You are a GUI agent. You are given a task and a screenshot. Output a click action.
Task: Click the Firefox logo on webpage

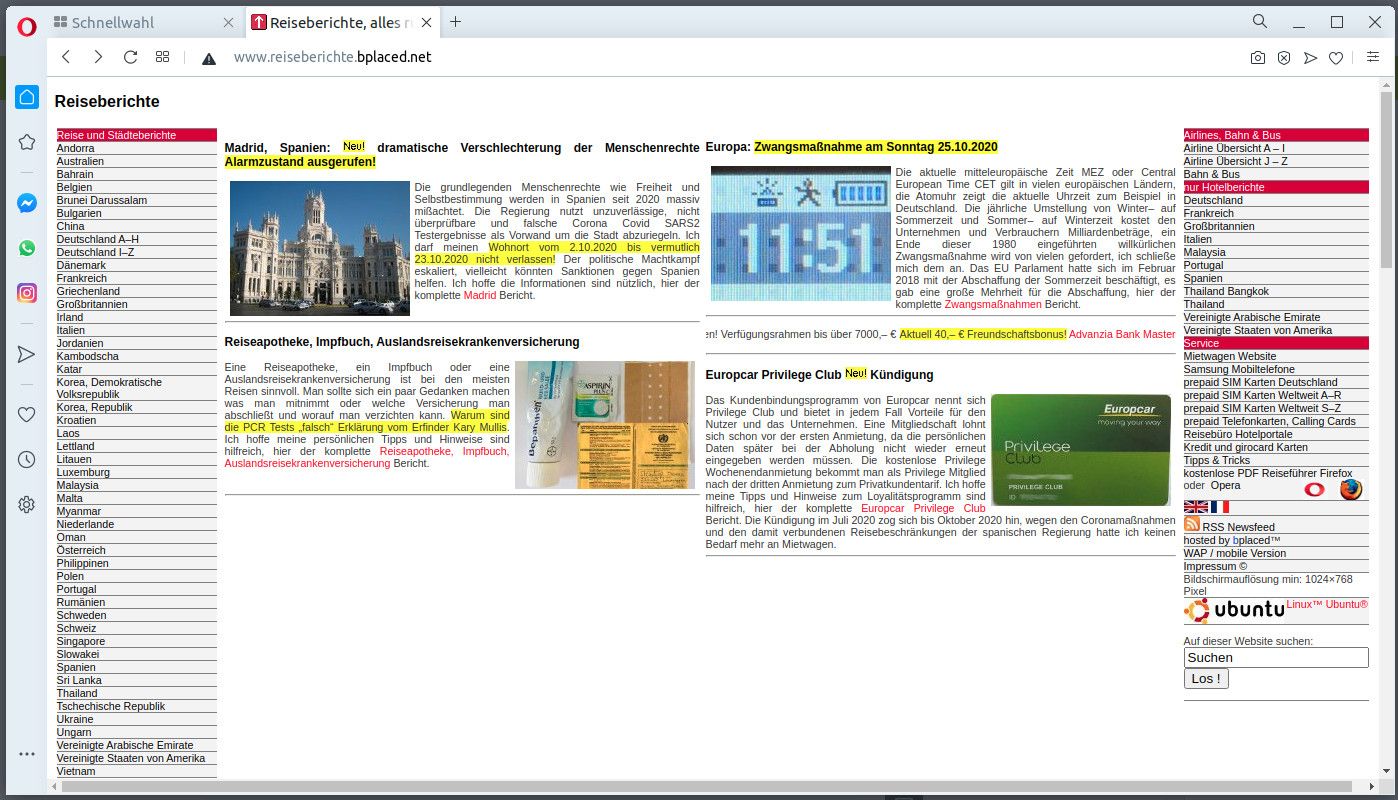point(1351,489)
